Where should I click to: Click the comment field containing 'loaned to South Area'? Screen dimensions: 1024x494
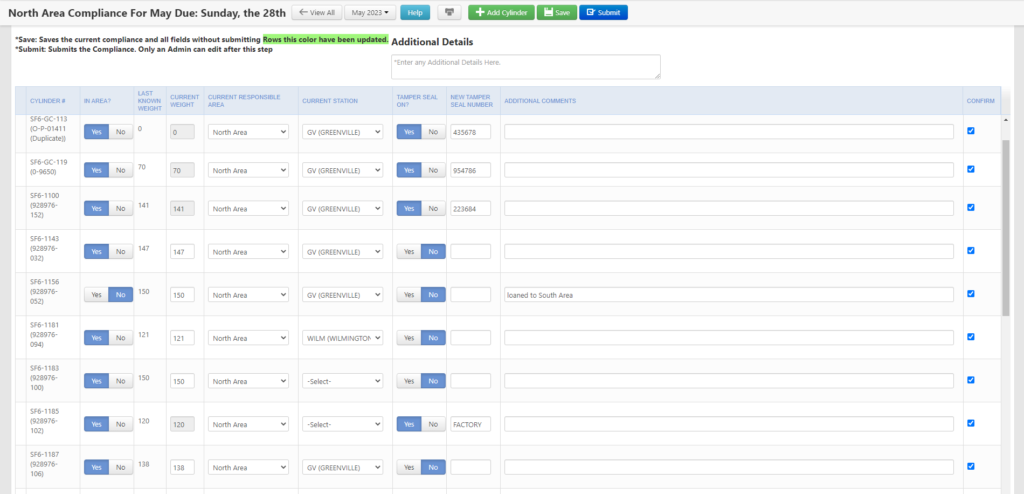click(728, 295)
